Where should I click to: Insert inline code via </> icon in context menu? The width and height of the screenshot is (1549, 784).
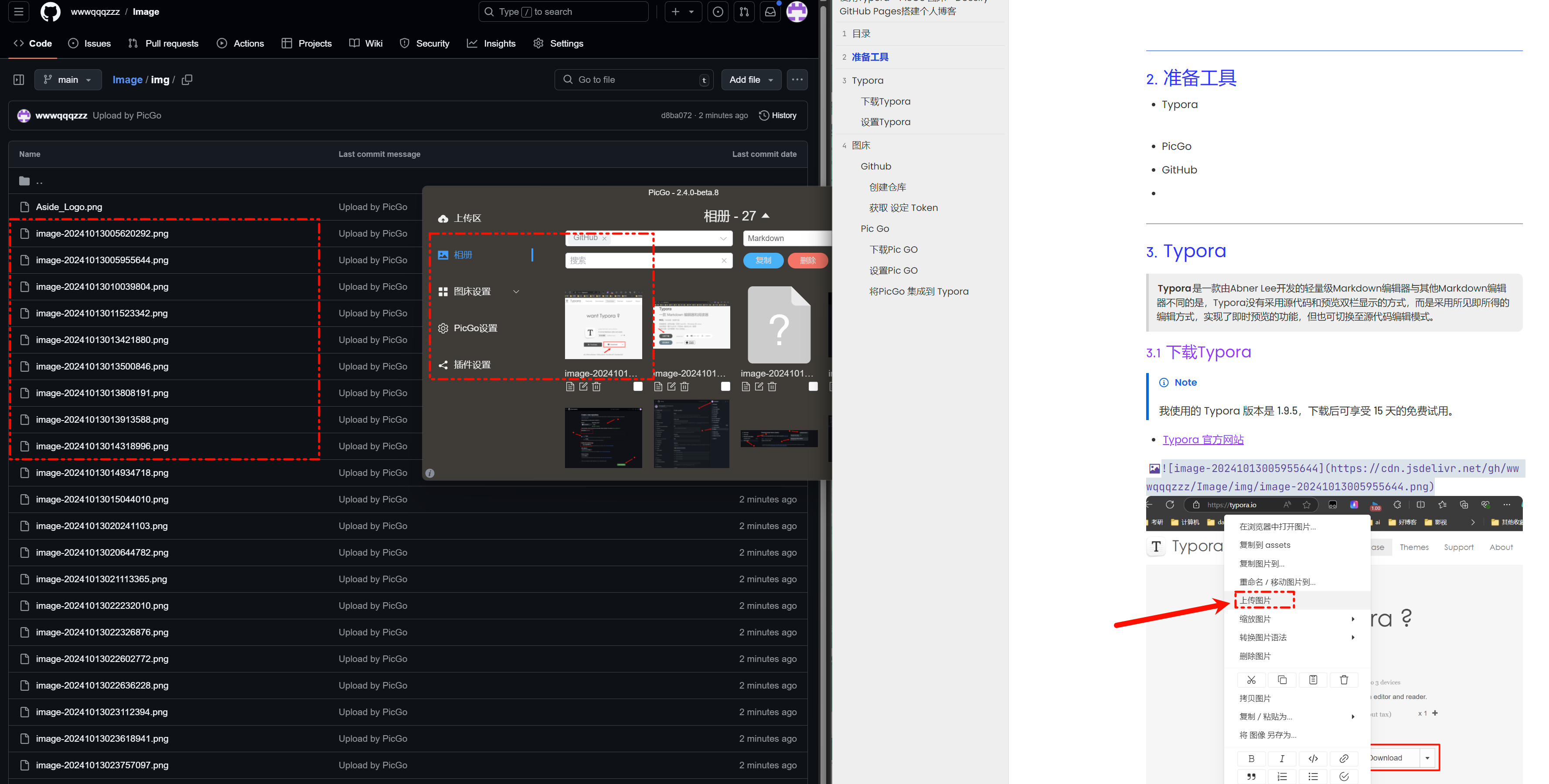(x=1313, y=758)
